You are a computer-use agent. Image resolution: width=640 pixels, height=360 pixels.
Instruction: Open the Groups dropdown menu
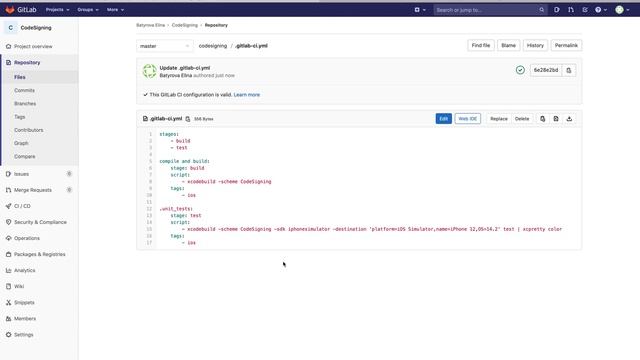[88, 9]
